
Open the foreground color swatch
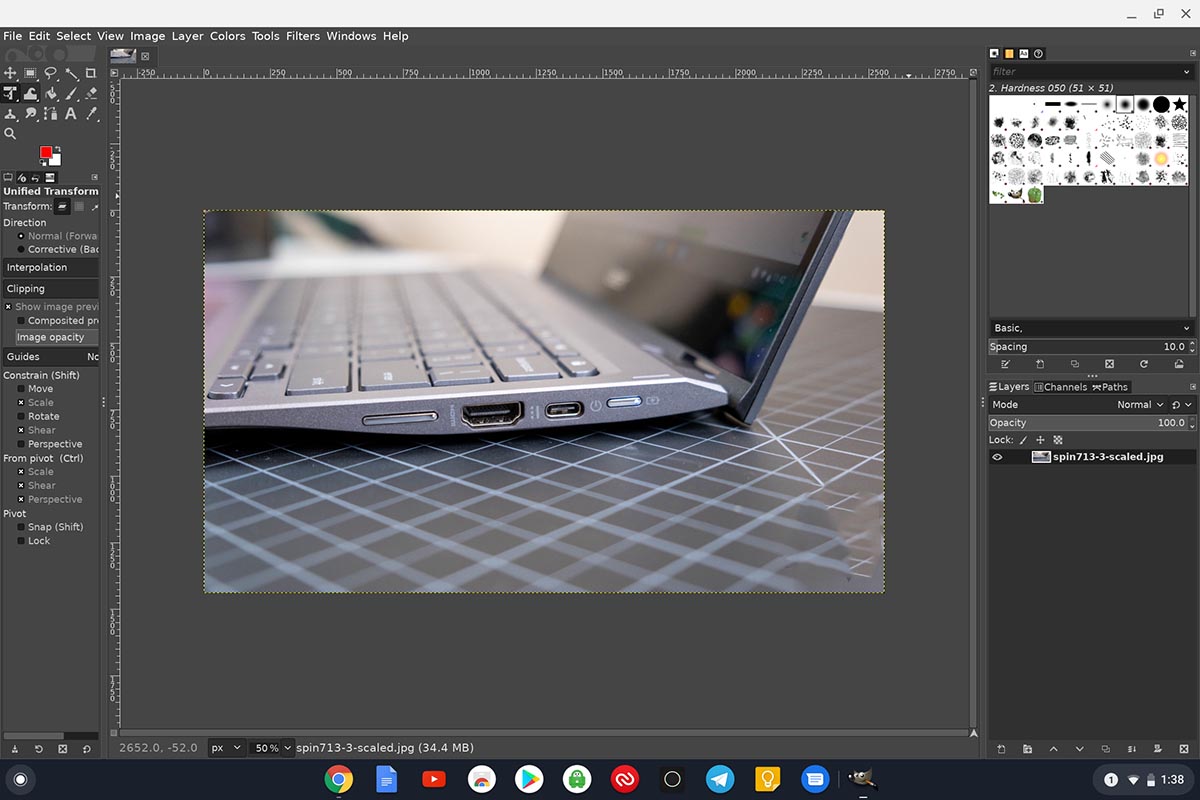pyautogui.click(x=44, y=152)
